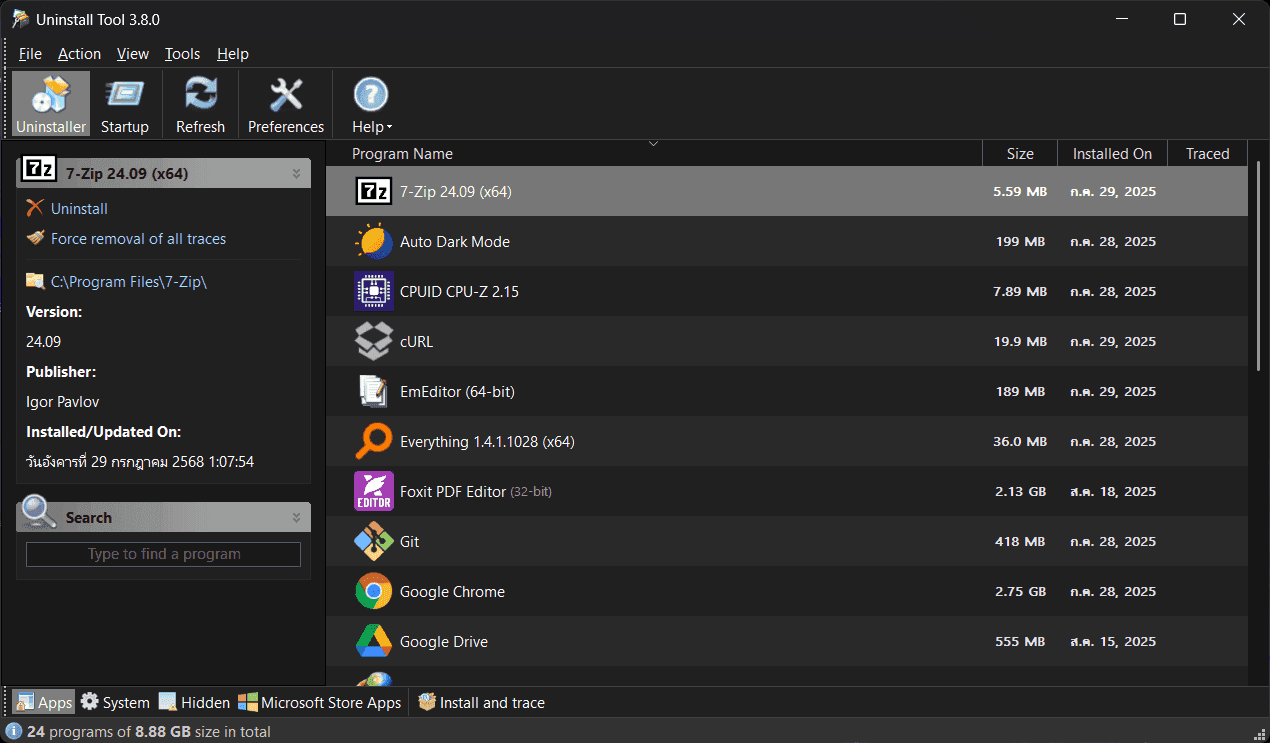Click the Foxit PDF Editor icon
1270x743 pixels.
point(374,491)
